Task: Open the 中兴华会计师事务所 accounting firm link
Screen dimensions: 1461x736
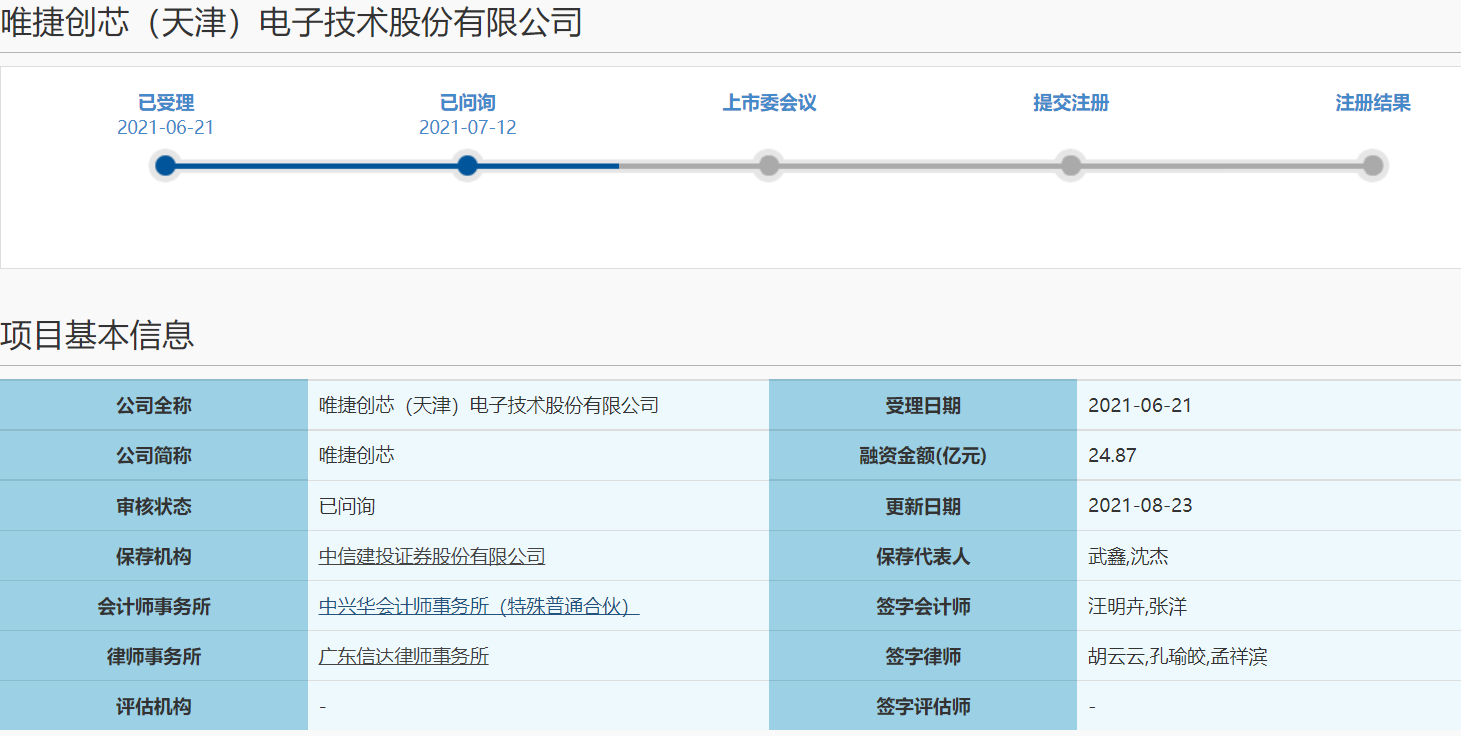Action: point(479,607)
